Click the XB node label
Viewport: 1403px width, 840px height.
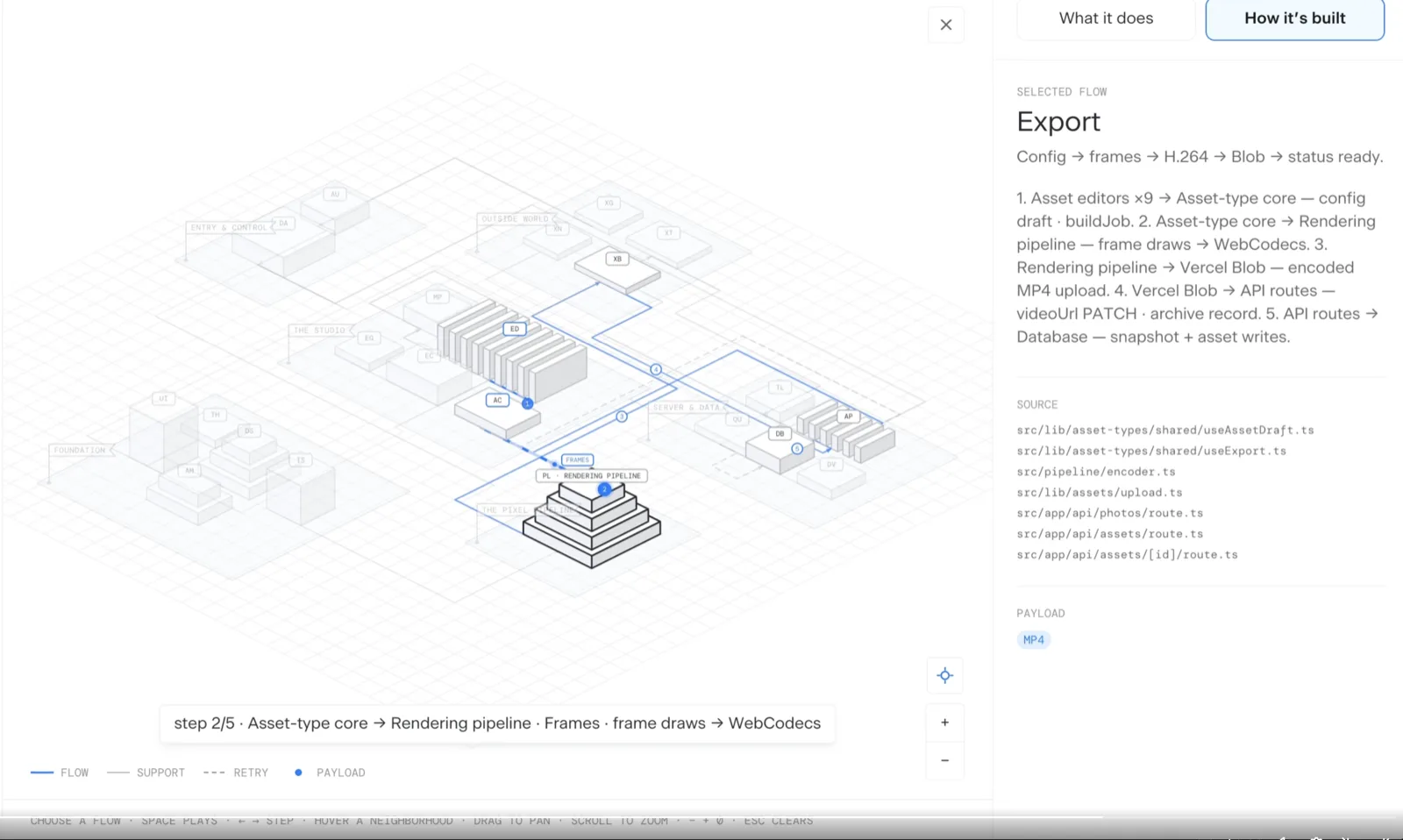[617, 259]
